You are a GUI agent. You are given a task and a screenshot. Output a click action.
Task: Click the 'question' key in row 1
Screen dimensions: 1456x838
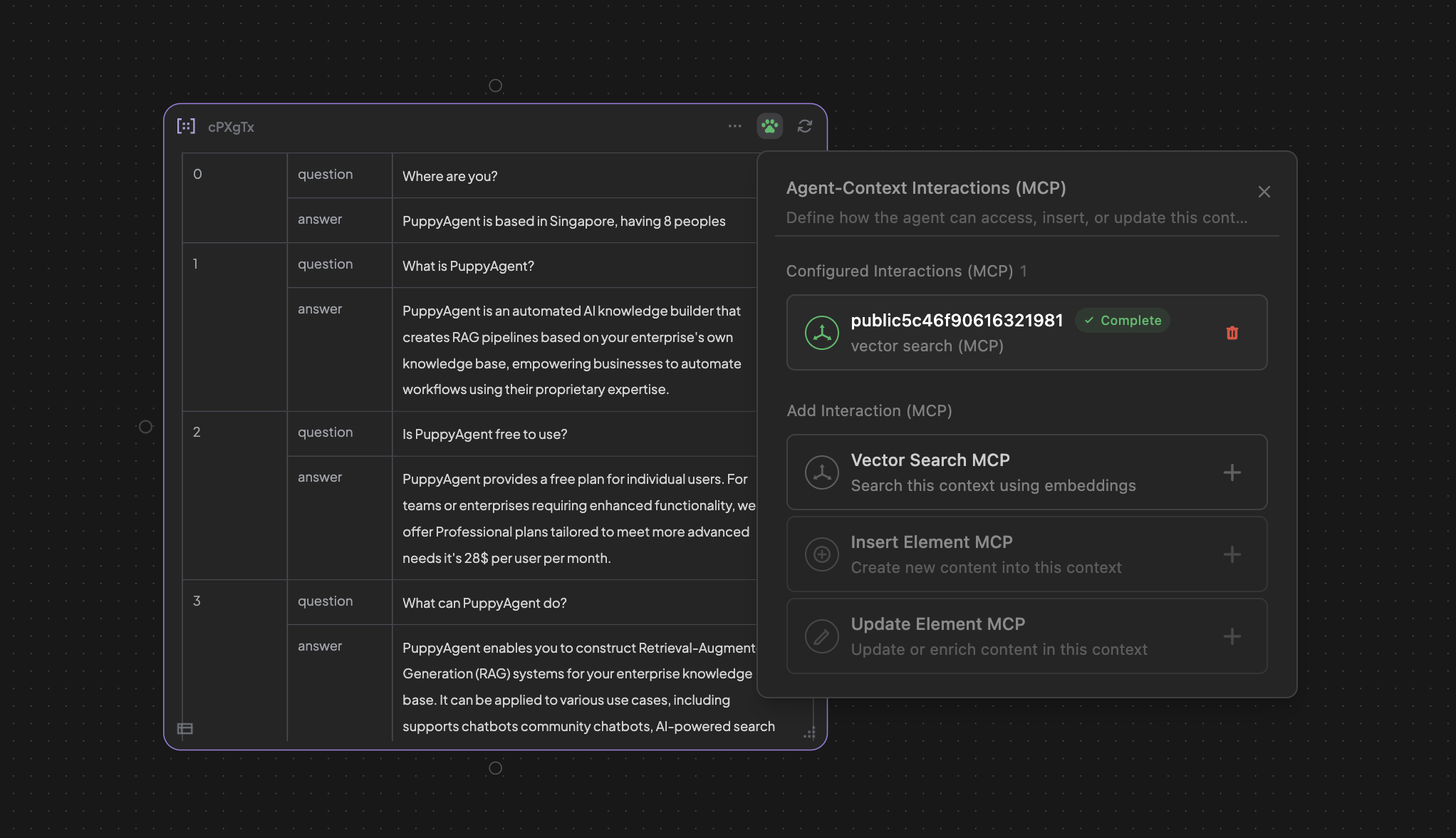pyautogui.click(x=325, y=264)
